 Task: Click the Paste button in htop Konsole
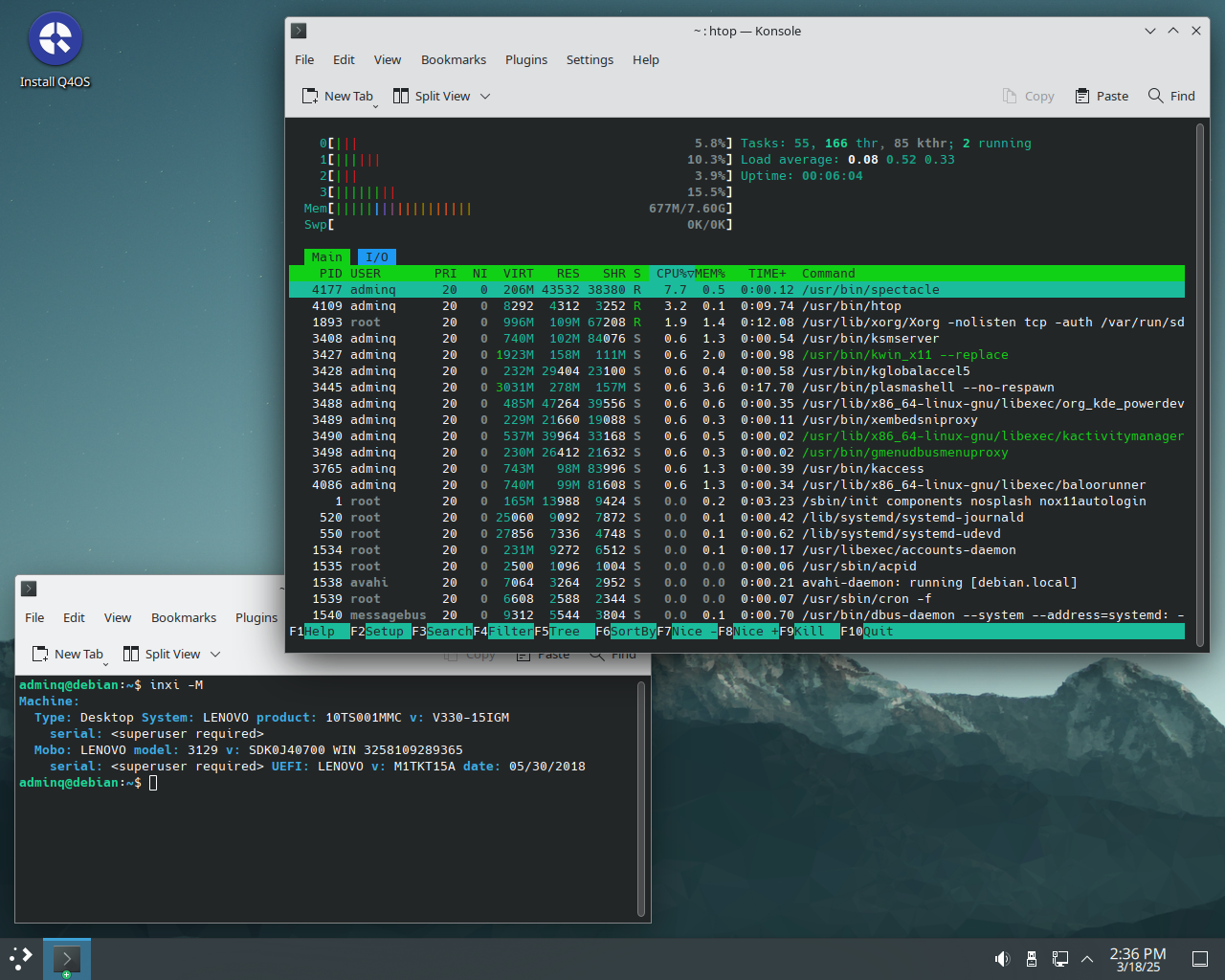[x=1102, y=96]
